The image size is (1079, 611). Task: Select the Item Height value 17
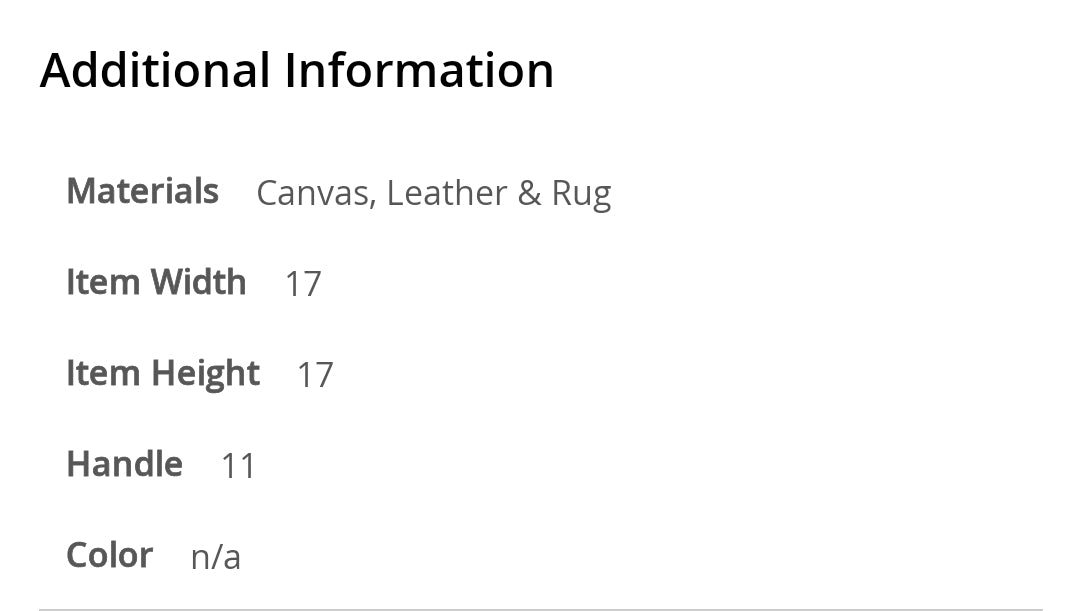[x=315, y=376]
